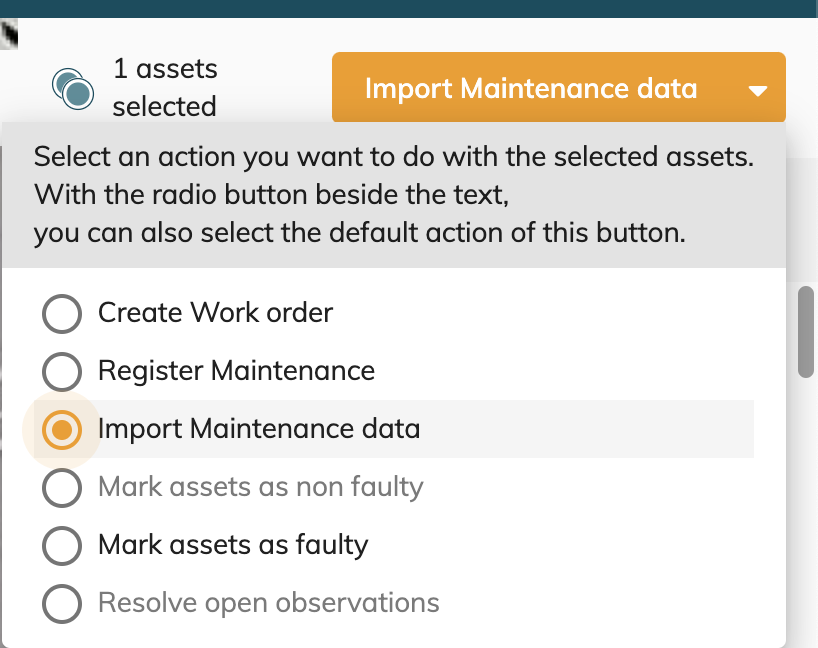Screen dimensions: 818x648
Task: Click the selected assets stacked-circles icon
Action: (73, 89)
